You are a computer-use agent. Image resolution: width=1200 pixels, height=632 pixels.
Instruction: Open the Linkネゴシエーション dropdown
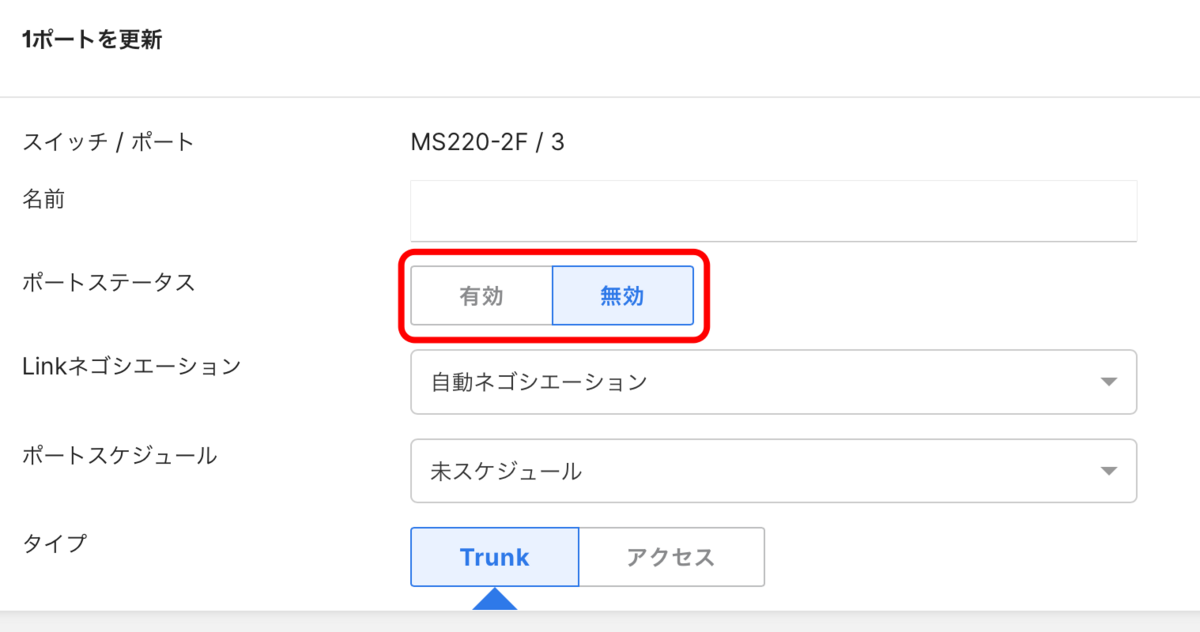coord(774,382)
